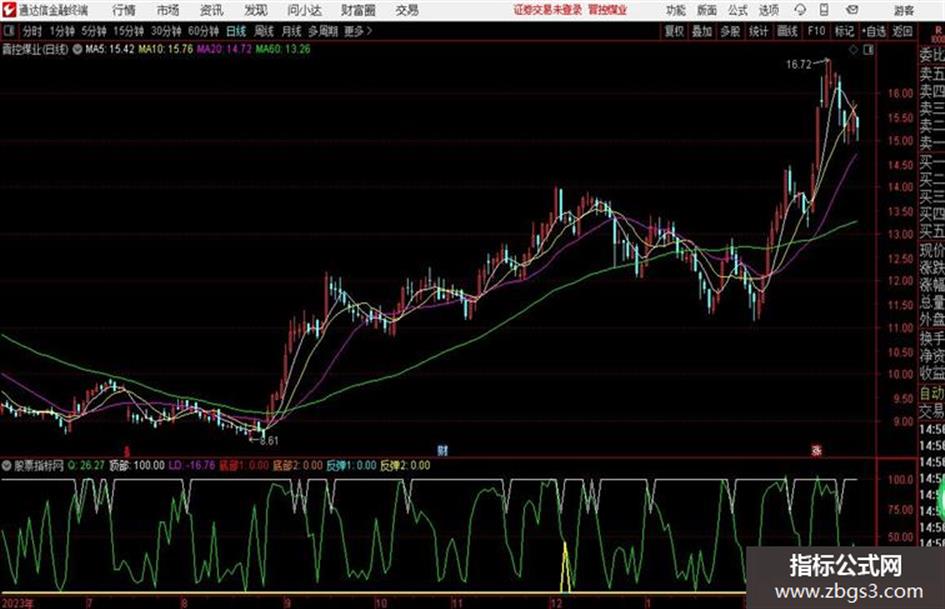The image size is (945, 609).
Task: Click the 16.72 high price marker
Action: click(x=799, y=65)
